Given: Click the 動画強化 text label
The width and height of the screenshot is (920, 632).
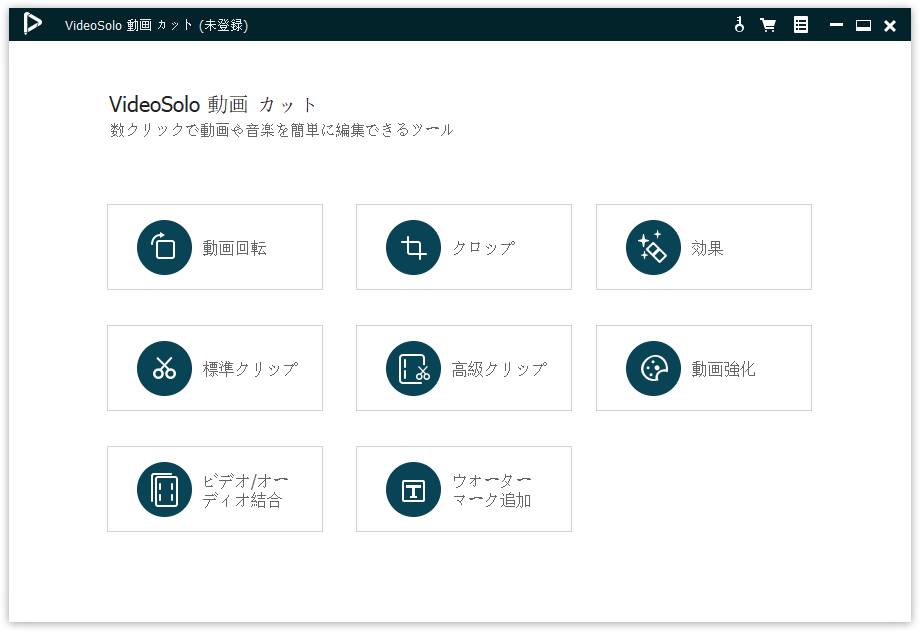Looking at the screenshot, I should tap(723, 369).
